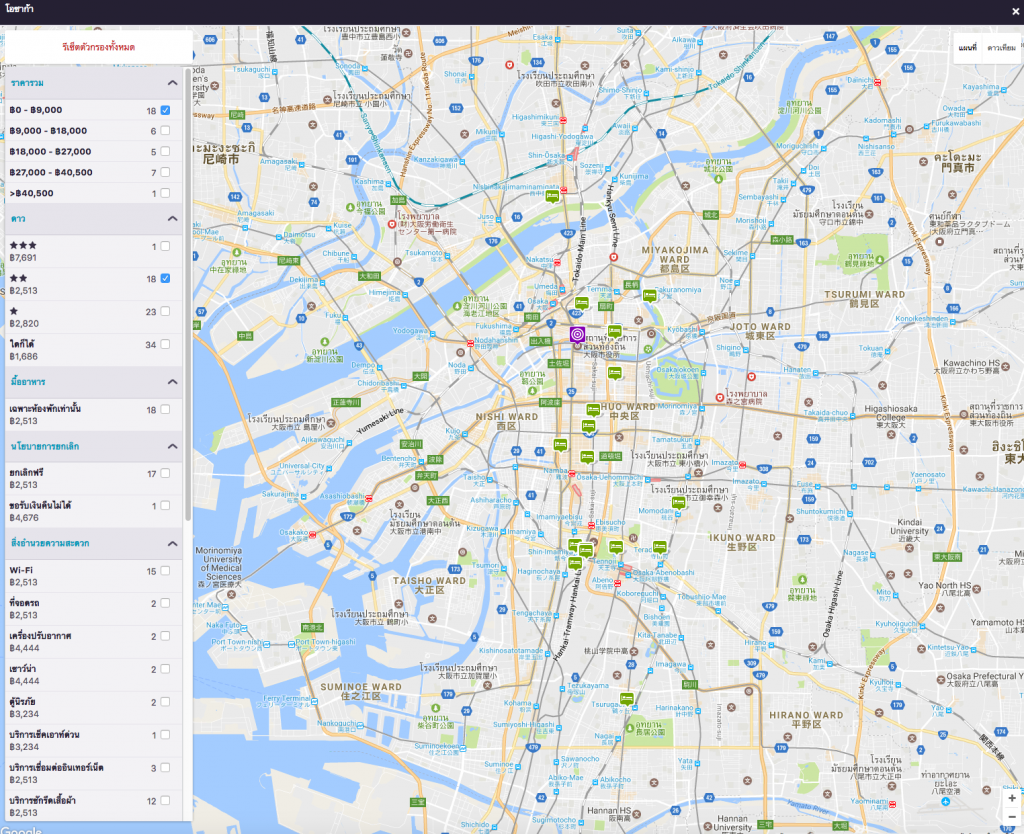Image resolution: width=1024 pixels, height=834 pixels.
Task: Collapse the ราคารวม price section
Action: (x=172, y=83)
